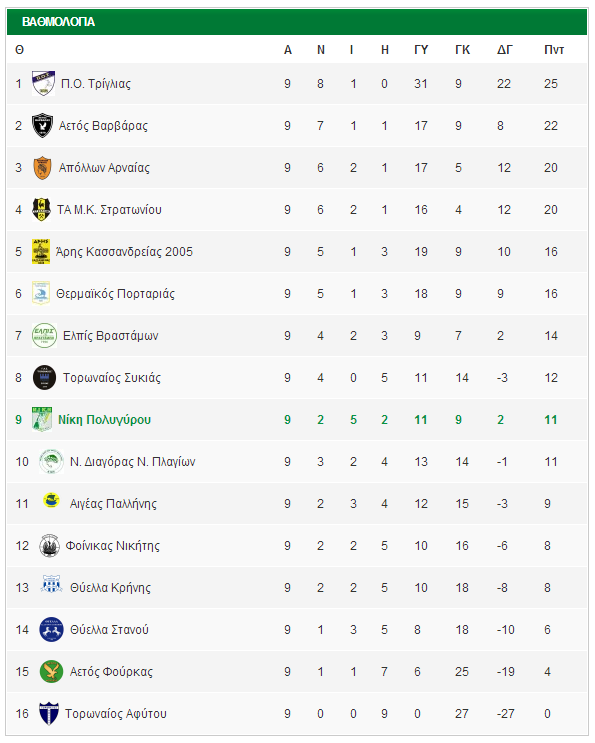Viewport: 595px width, 743px height.
Task: Click the Πντ points column header
Action: pos(554,50)
